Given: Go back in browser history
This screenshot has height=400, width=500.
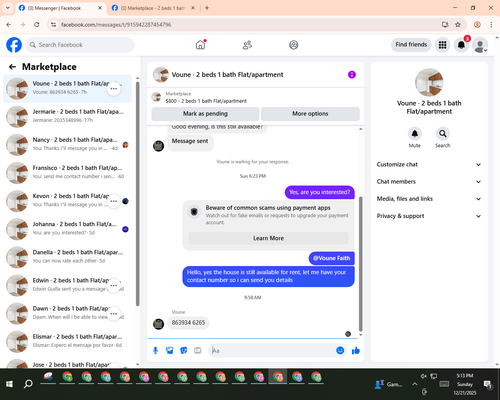Looking at the screenshot, I should tap(9, 25).
